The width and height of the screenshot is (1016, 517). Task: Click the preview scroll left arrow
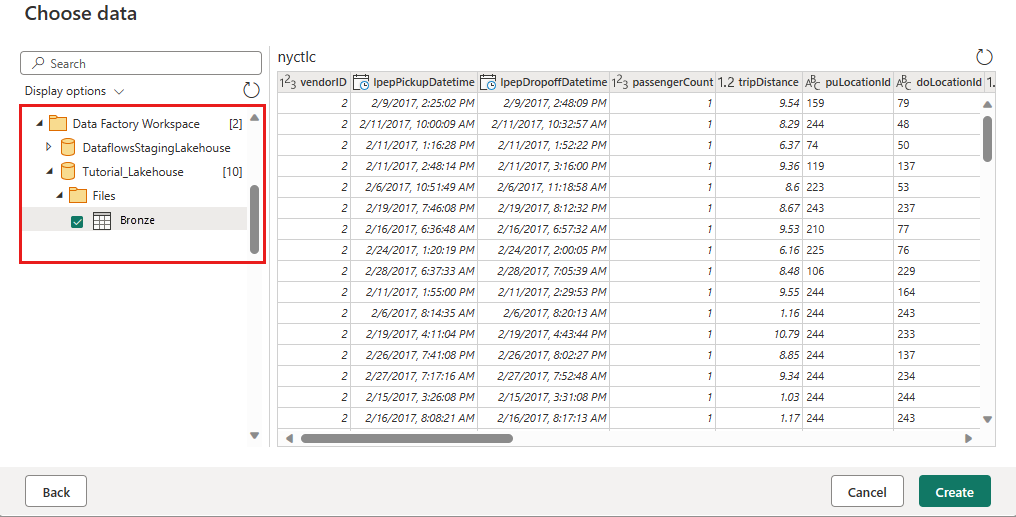point(289,439)
